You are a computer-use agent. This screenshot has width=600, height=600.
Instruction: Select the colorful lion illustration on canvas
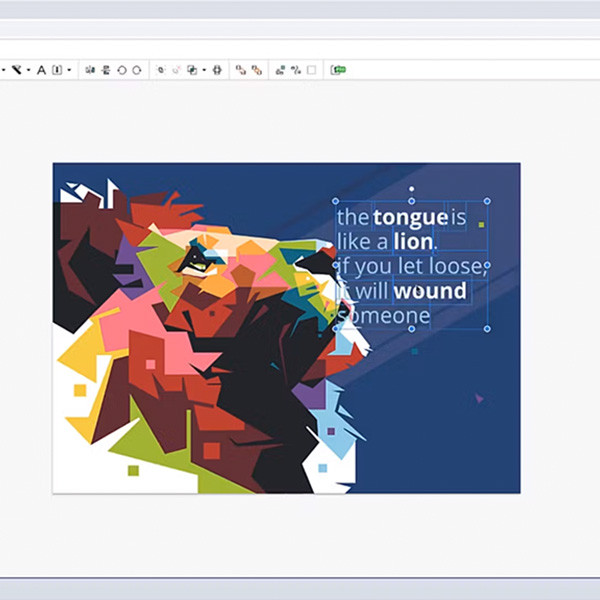pyautogui.click(x=210, y=337)
